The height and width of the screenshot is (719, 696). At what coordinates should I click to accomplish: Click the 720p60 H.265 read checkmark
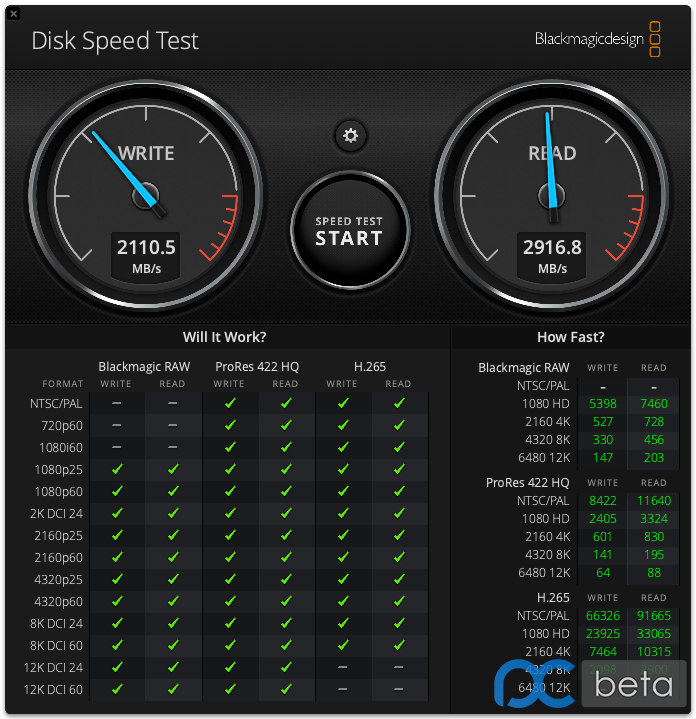click(x=399, y=425)
